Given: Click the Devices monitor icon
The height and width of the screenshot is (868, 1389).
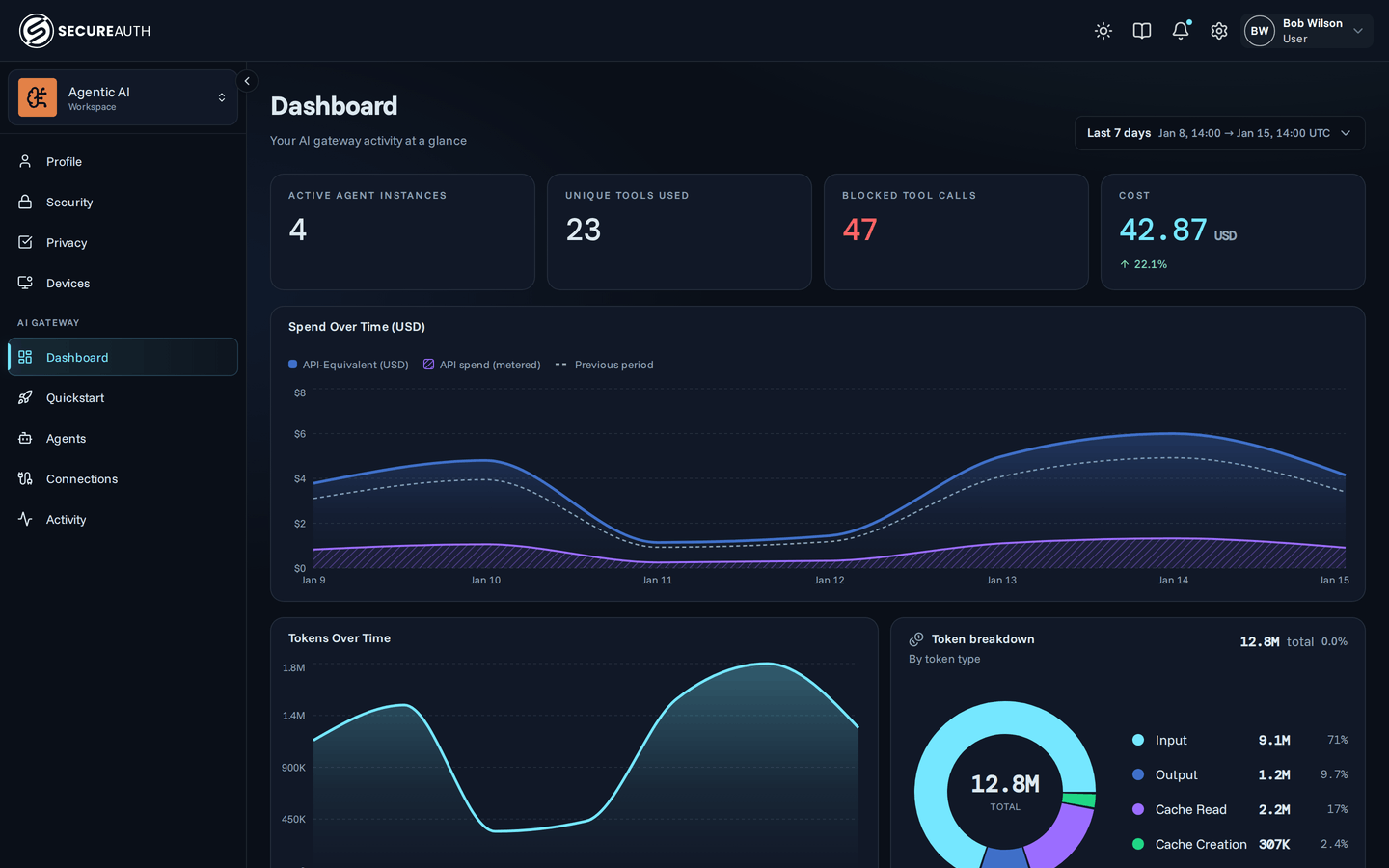Looking at the screenshot, I should [25, 283].
